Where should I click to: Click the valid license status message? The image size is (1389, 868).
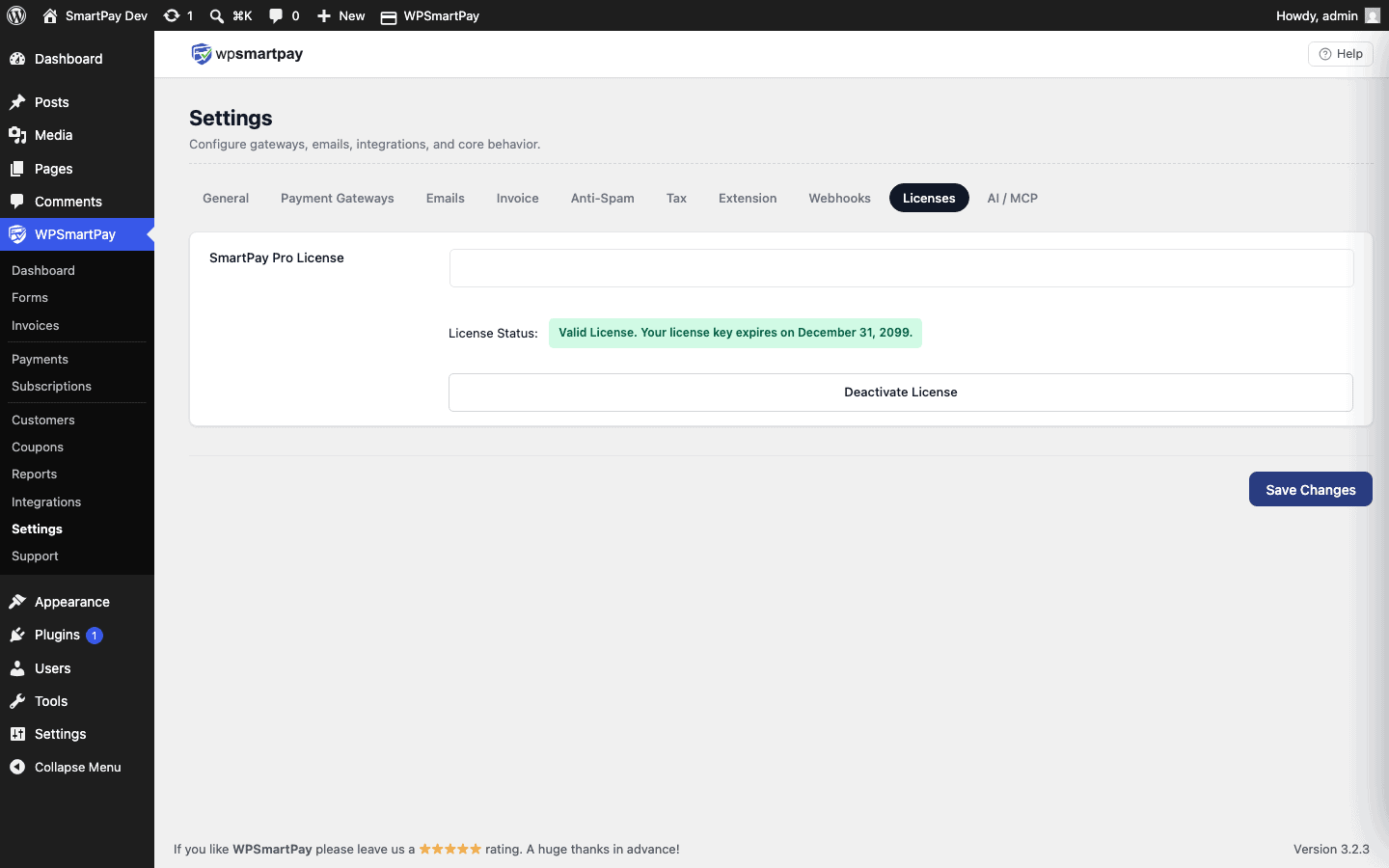coord(735,333)
